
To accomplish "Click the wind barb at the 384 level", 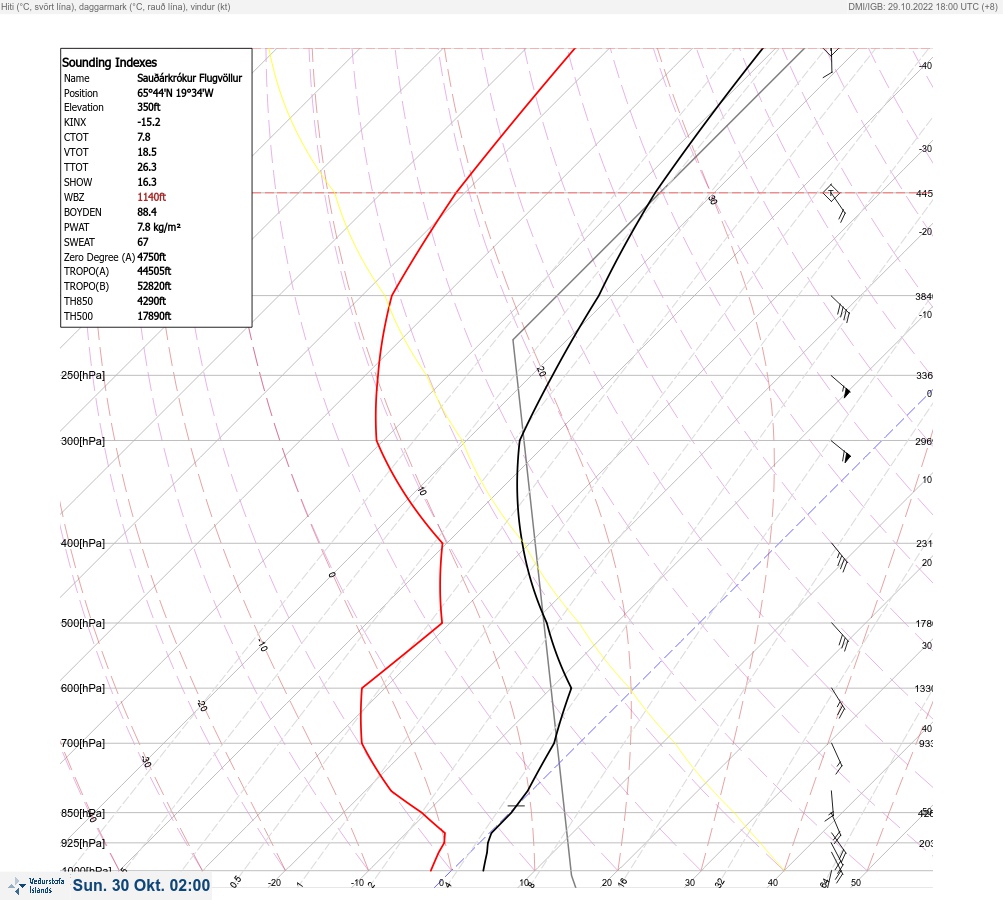I will 840,309.
